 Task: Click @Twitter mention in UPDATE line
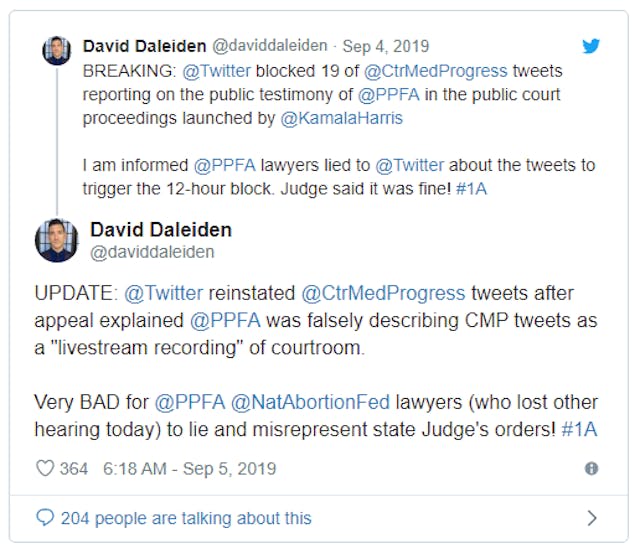coord(163,294)
